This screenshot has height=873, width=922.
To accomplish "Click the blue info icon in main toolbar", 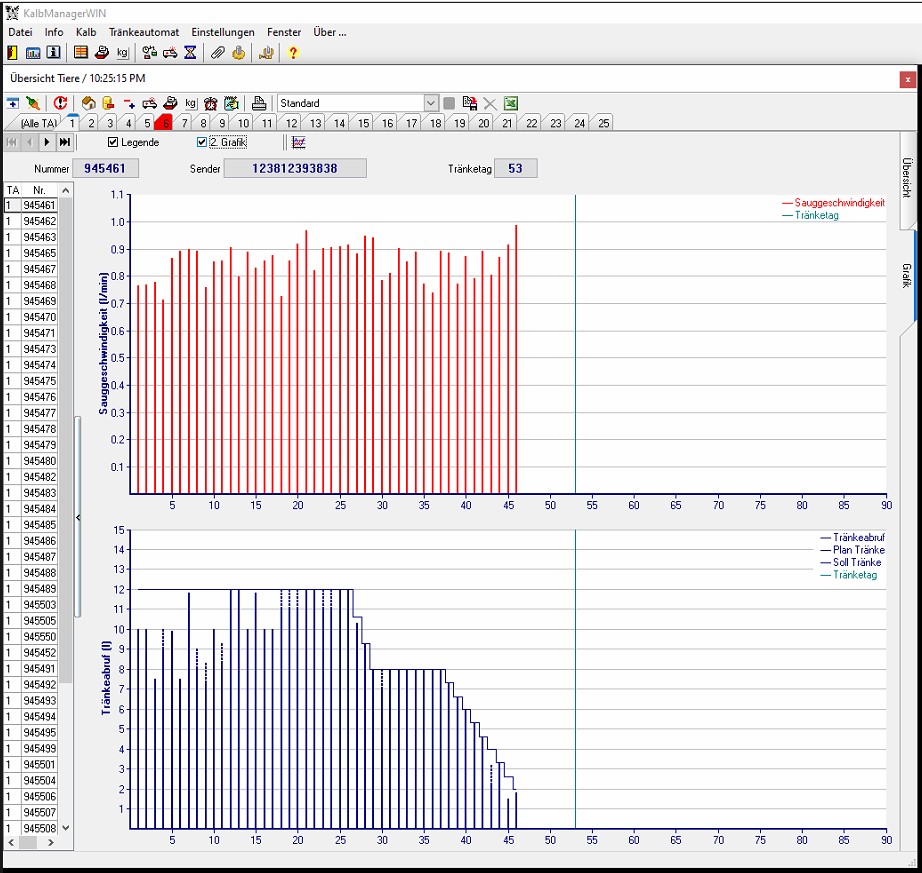I will pos(53,53).
